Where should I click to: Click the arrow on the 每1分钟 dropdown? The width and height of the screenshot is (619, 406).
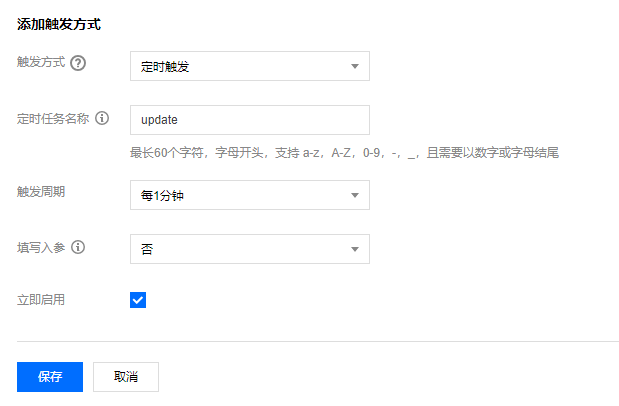tap(355, 195)
